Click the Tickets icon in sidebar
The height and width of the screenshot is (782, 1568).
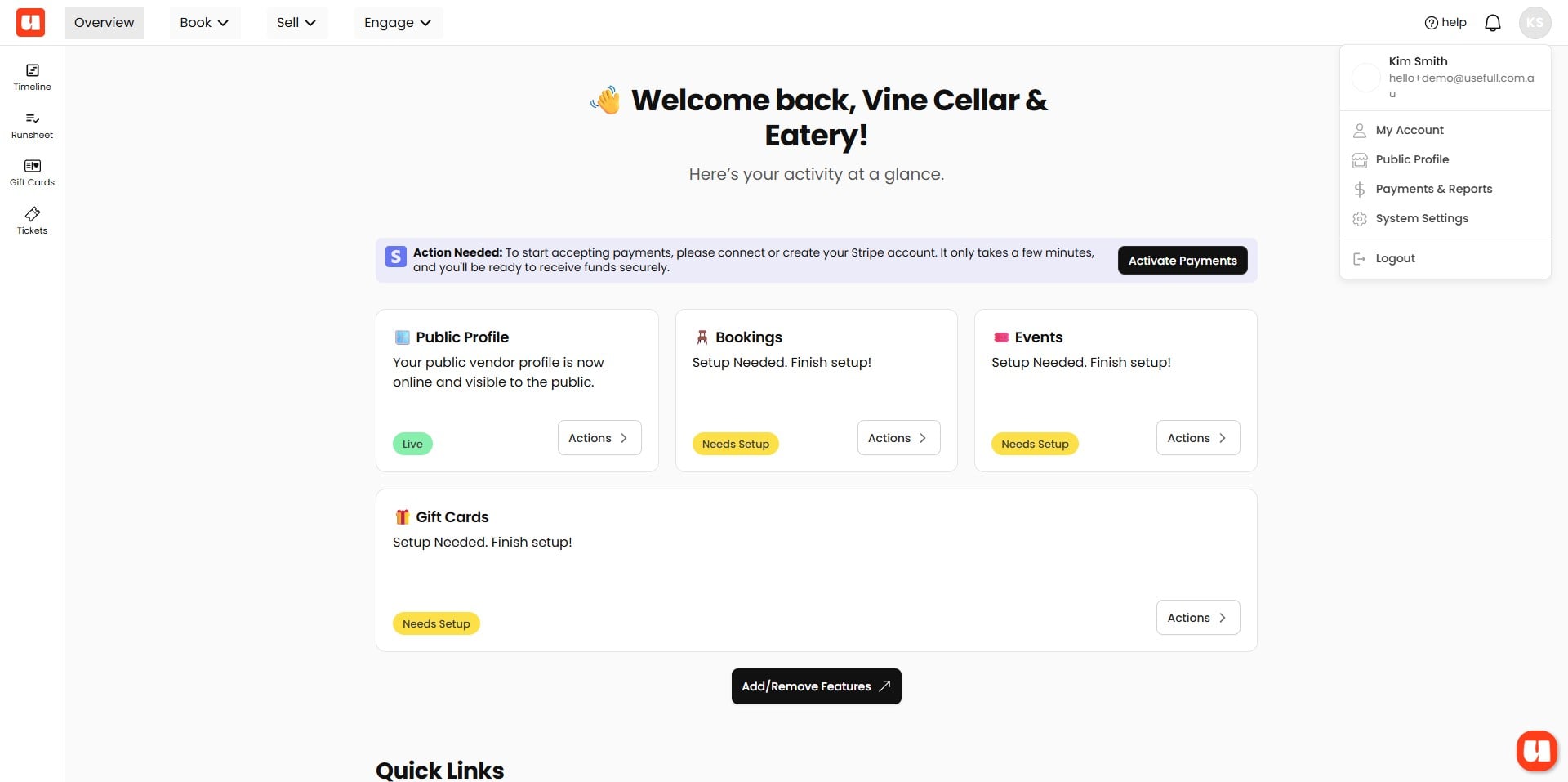(32, 219)
